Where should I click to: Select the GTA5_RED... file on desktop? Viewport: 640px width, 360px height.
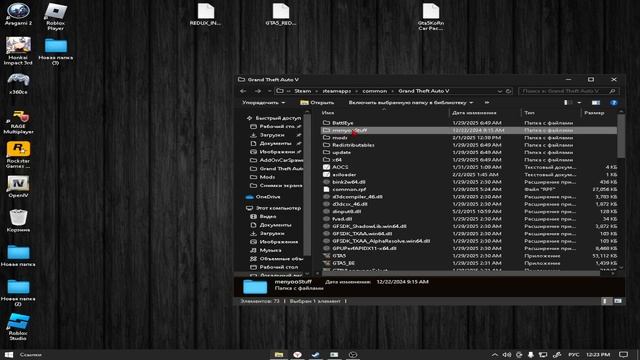click(281, 15)
